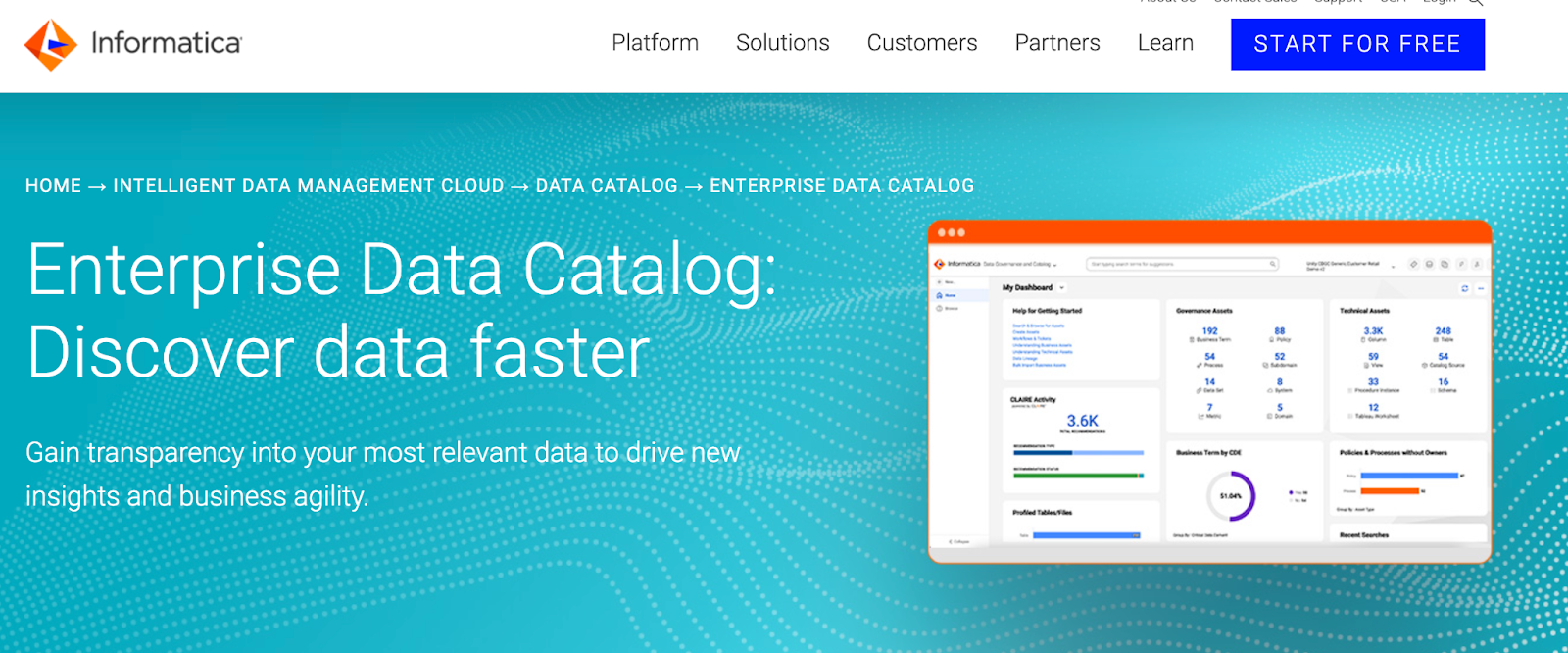Go to HOME breadcrumb link

(53, 186)
